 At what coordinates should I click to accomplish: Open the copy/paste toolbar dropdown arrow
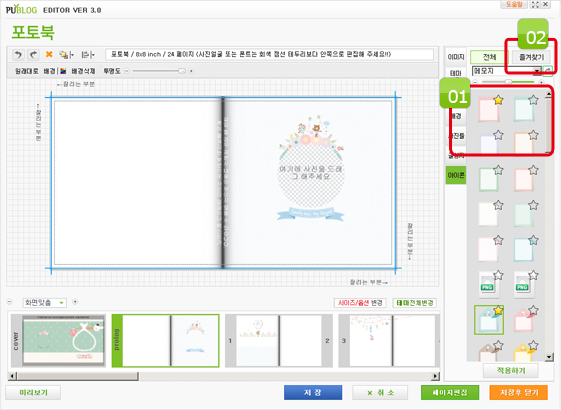point(72,55)
